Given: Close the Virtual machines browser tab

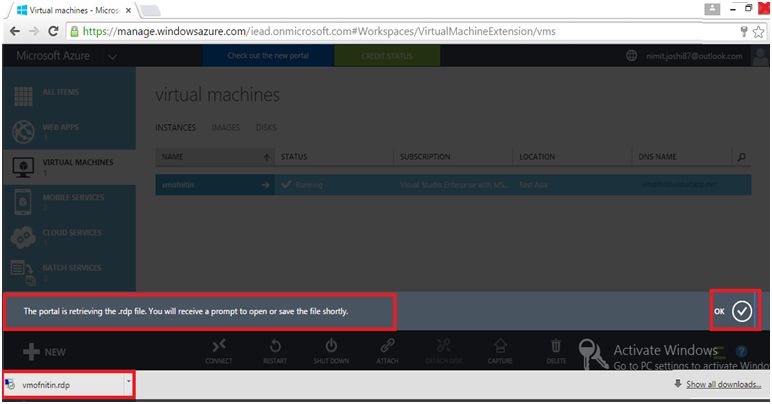Looking at the screenshot, I should (x=129, y=10).
